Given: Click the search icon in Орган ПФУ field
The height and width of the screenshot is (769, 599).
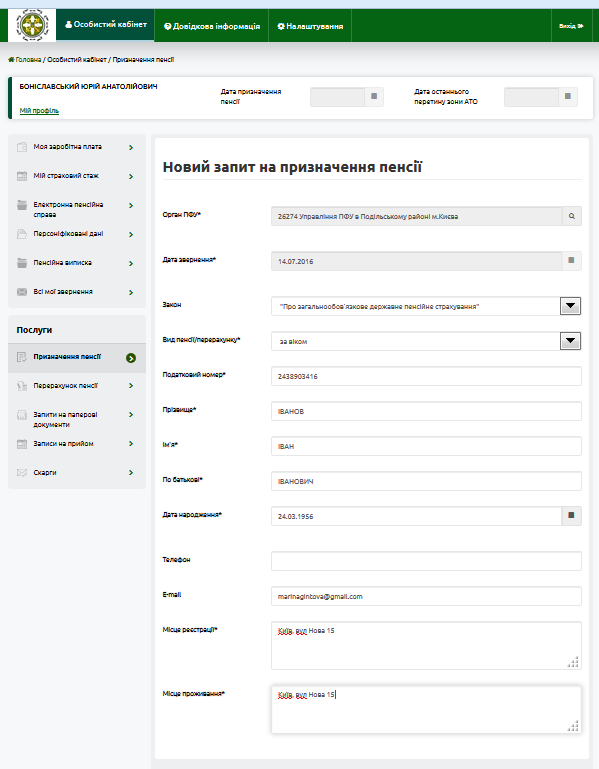Looking at the screenshot, I should point(572,216).
